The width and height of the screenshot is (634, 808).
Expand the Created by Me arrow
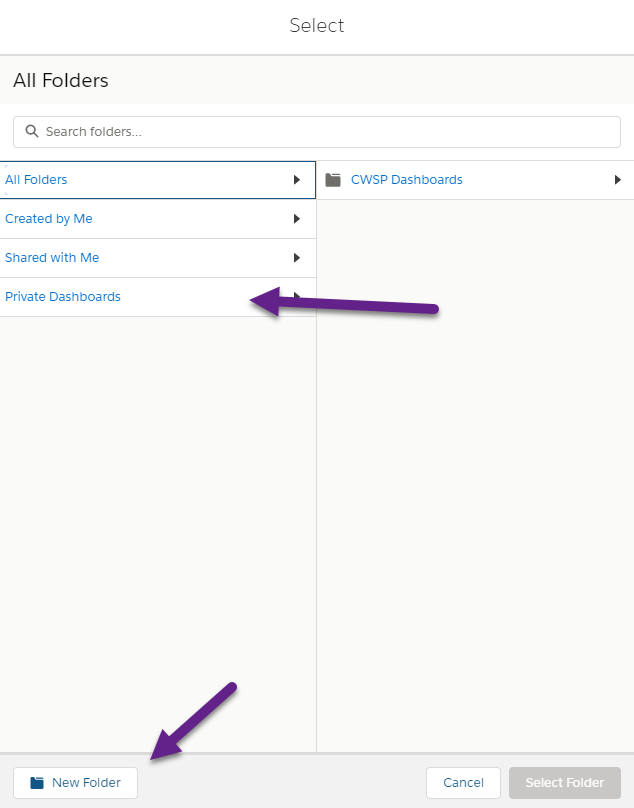[296, 219]
